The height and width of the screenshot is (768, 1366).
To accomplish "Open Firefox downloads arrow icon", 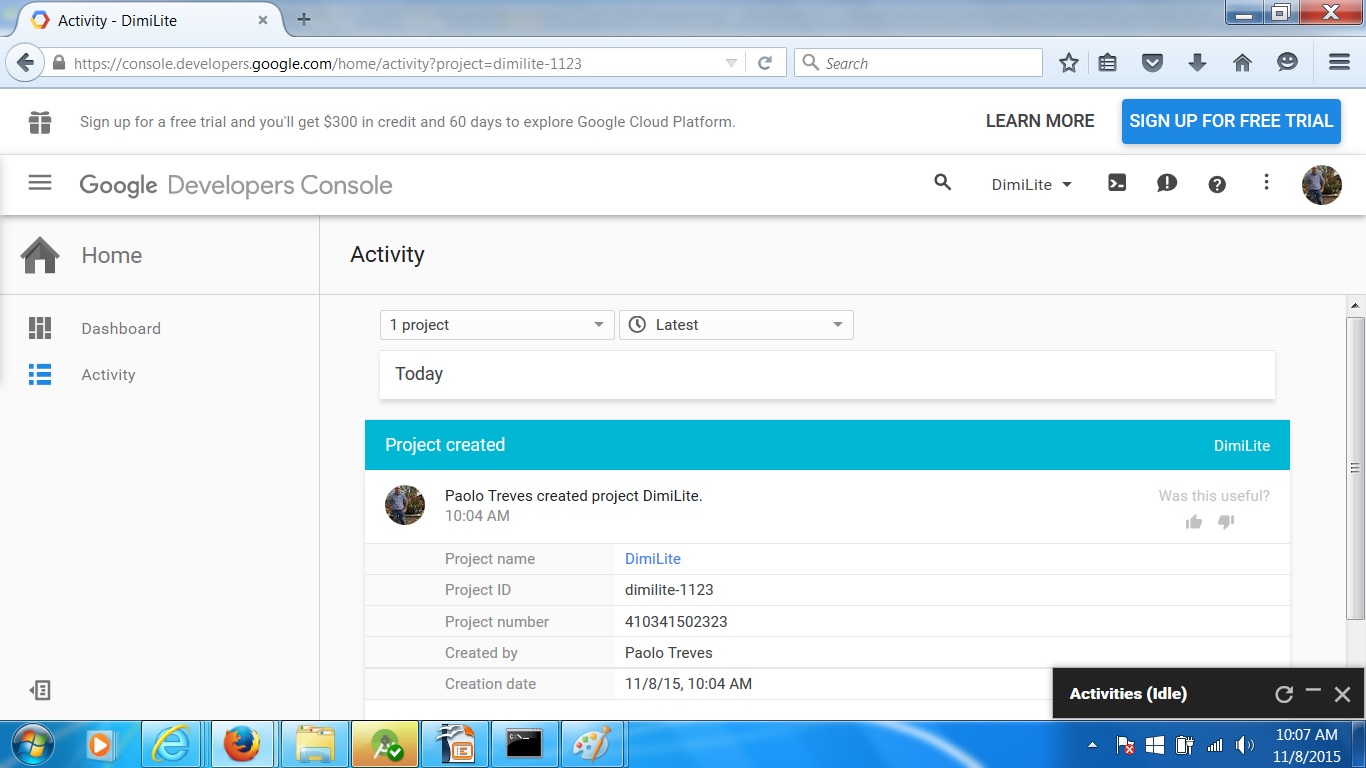I will coord(1197,63).
